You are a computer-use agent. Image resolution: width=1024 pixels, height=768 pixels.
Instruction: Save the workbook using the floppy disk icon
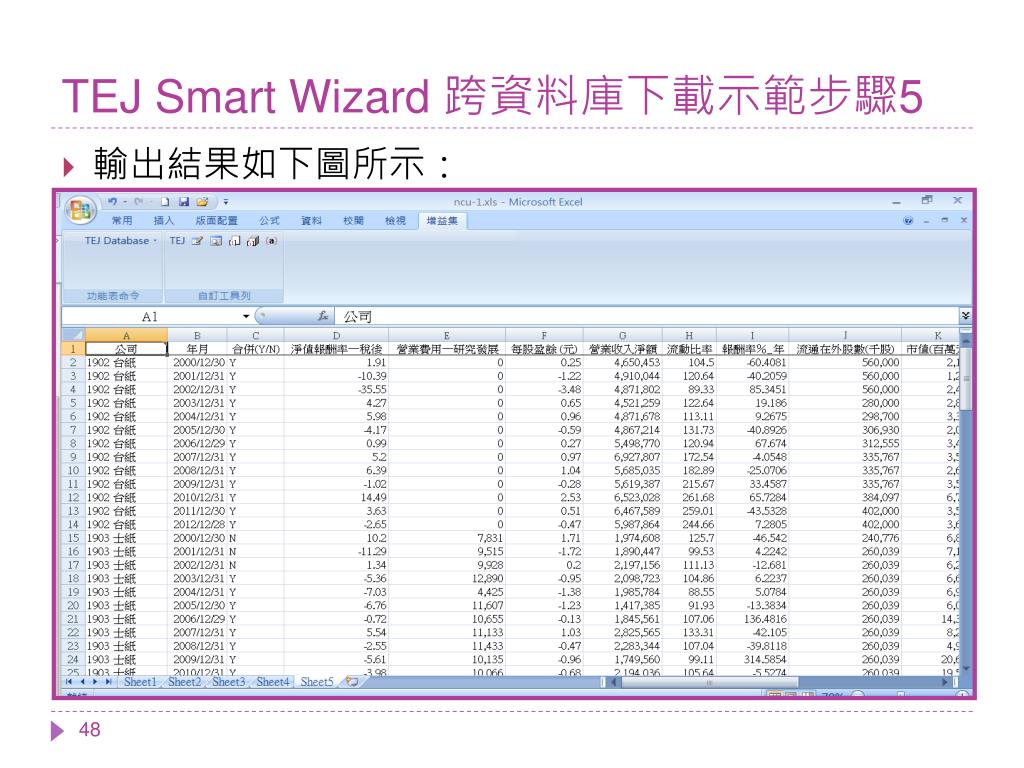[184, 202]
